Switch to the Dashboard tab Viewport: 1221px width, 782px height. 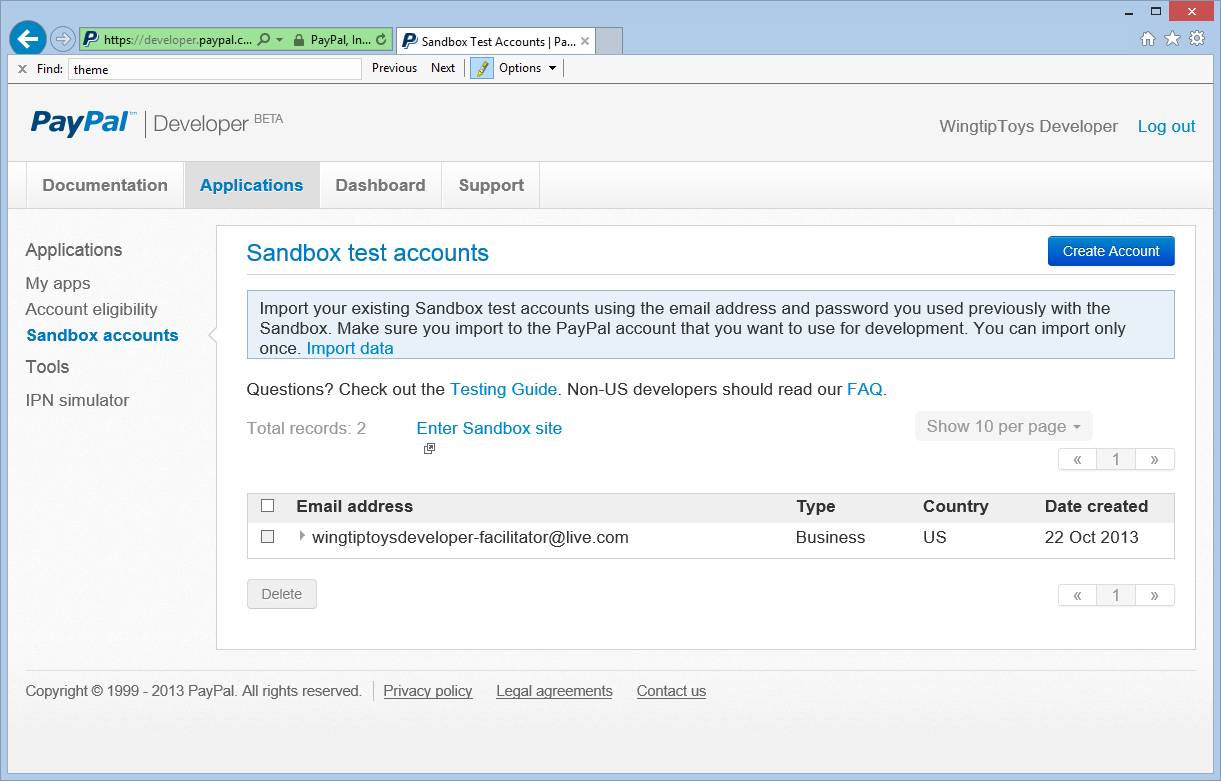(x=380, y=185)
